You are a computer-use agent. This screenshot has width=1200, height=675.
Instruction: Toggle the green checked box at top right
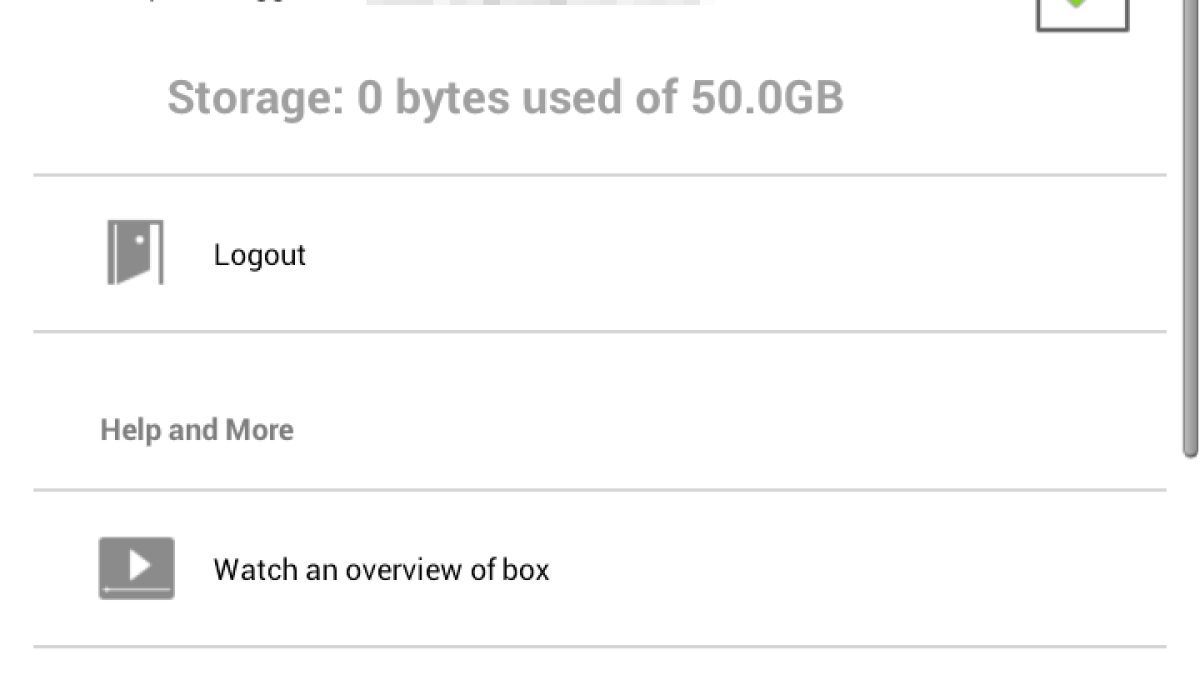coord(1082,12)
